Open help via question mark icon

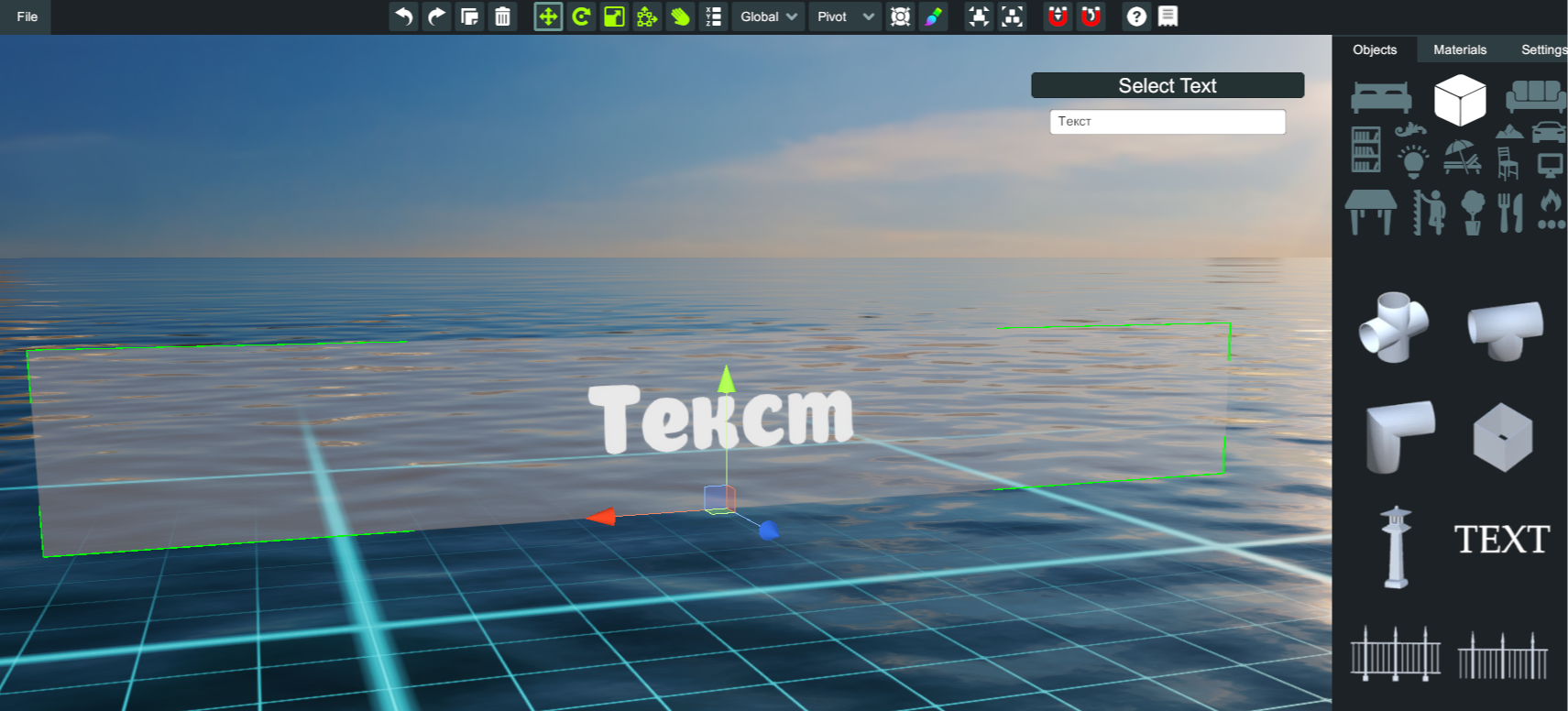point(1136,16)
